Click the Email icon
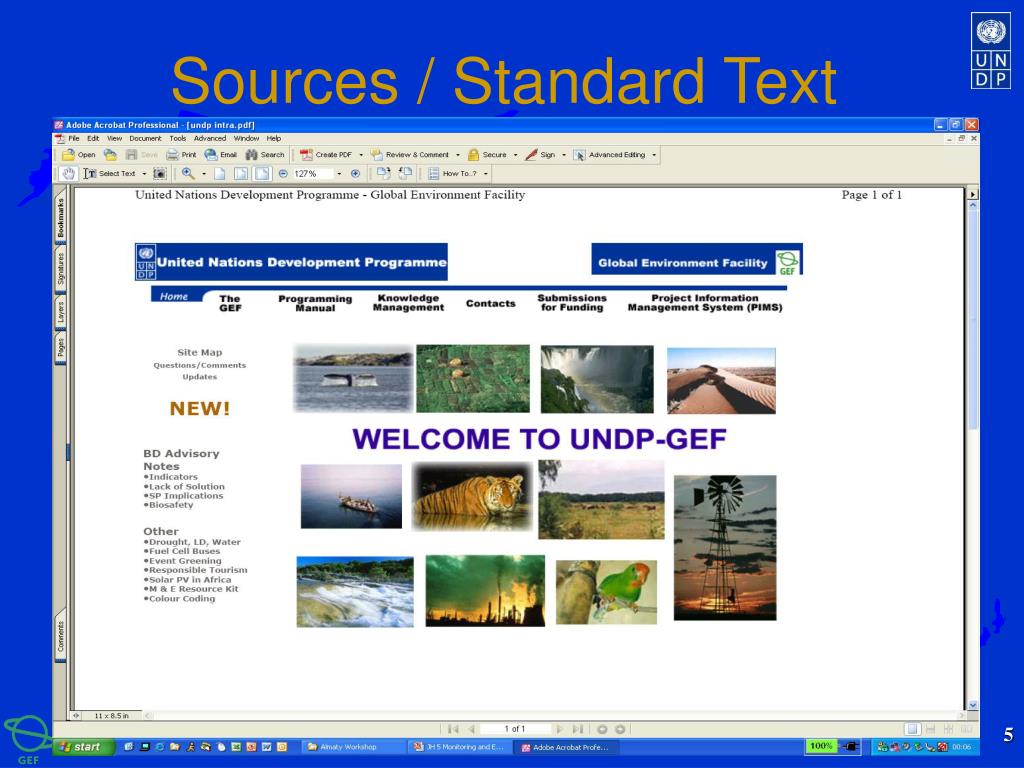This screenshot has height=768, width=1024. [211, 155]
